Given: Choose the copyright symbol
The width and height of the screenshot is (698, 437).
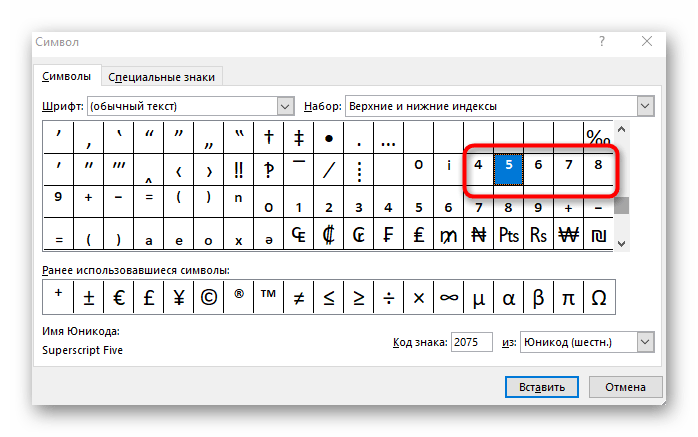Looking at the screenshot, I should pyautogui.click(x=209, y=297).
